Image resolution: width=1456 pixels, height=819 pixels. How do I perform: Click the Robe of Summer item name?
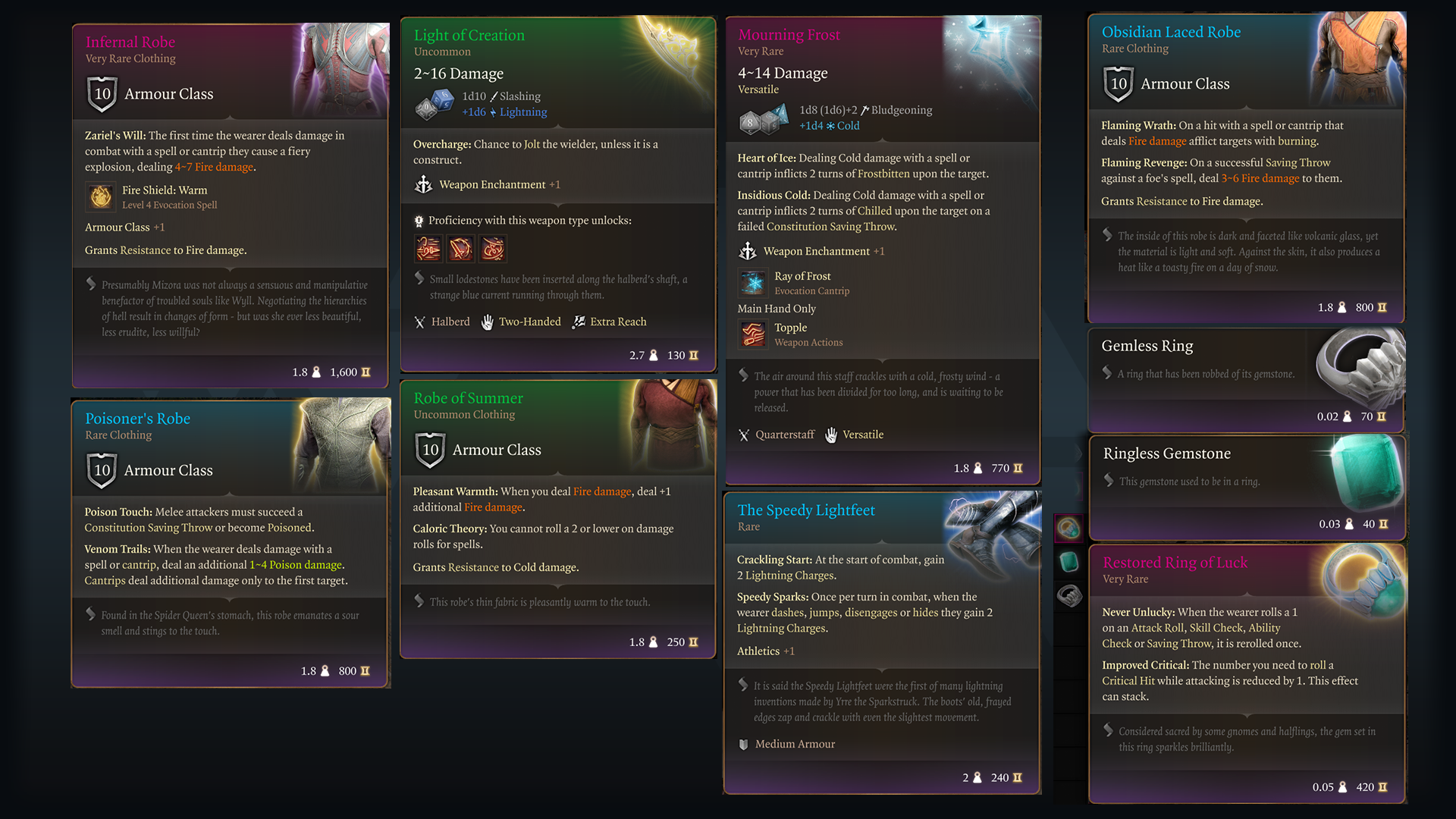(x=468, y=398)
